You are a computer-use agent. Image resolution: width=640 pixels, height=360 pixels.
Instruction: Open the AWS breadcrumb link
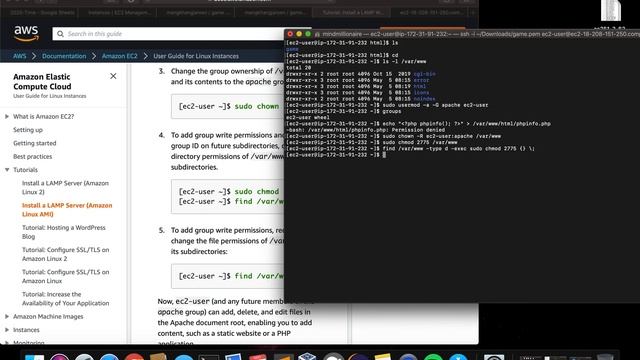20,56
